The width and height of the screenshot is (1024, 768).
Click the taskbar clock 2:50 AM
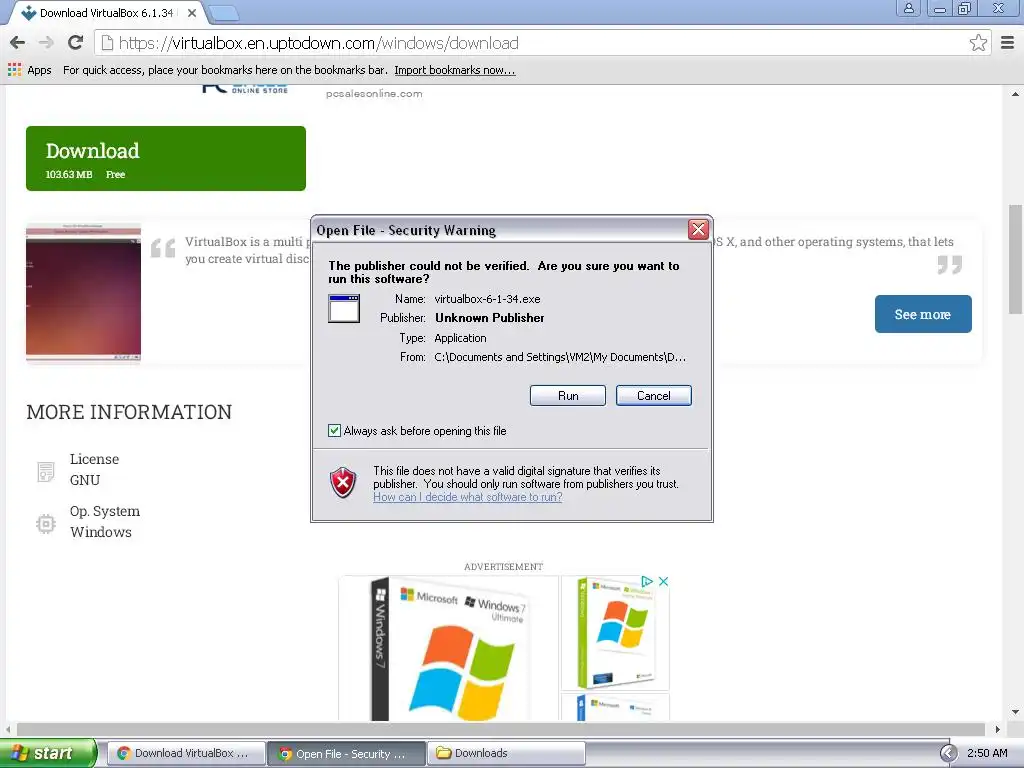click(987, 753)
